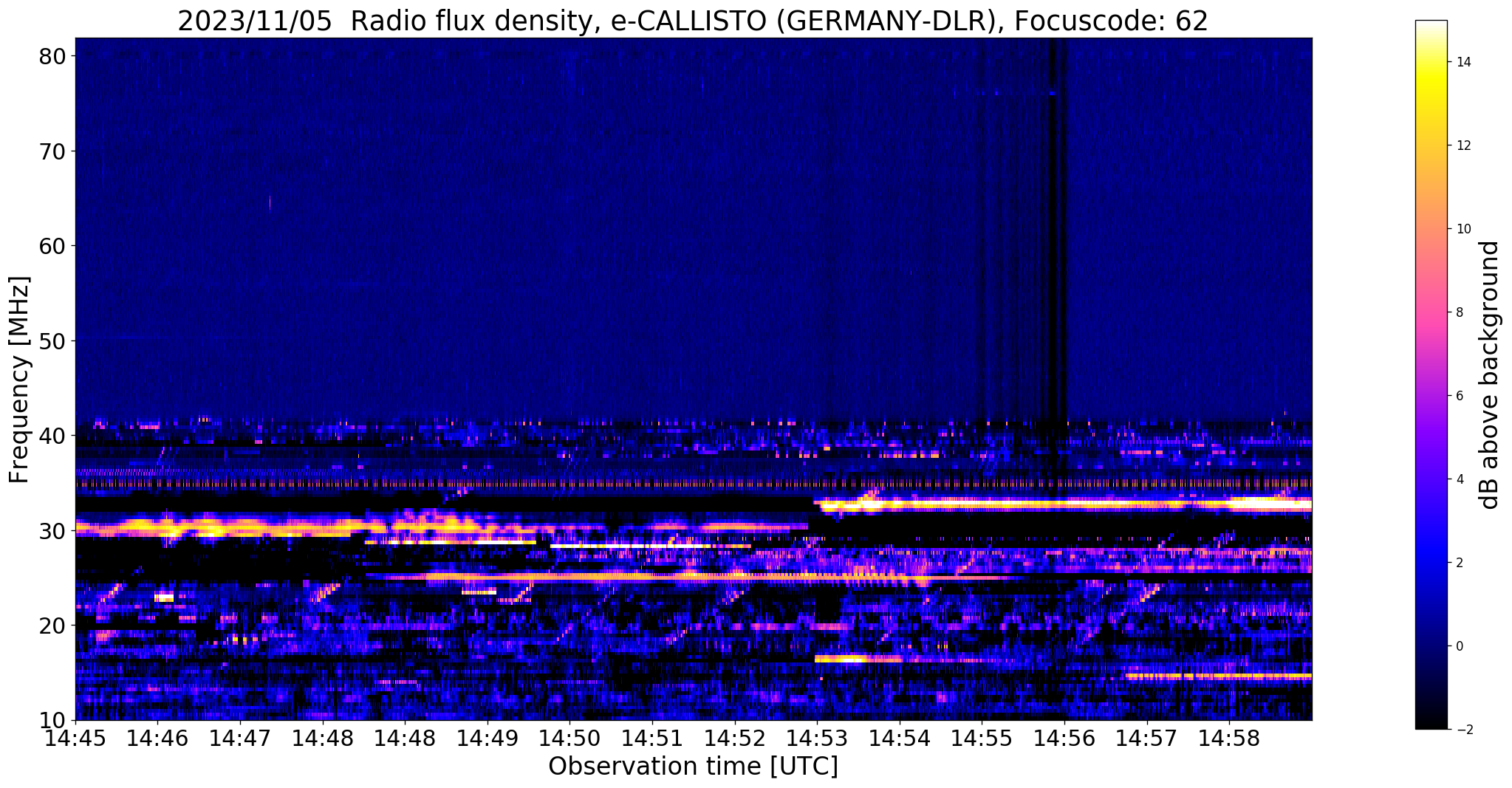Click the colorbar tick value 6
This screenshot has height=788, width=1512.
tap(1459, 396)
